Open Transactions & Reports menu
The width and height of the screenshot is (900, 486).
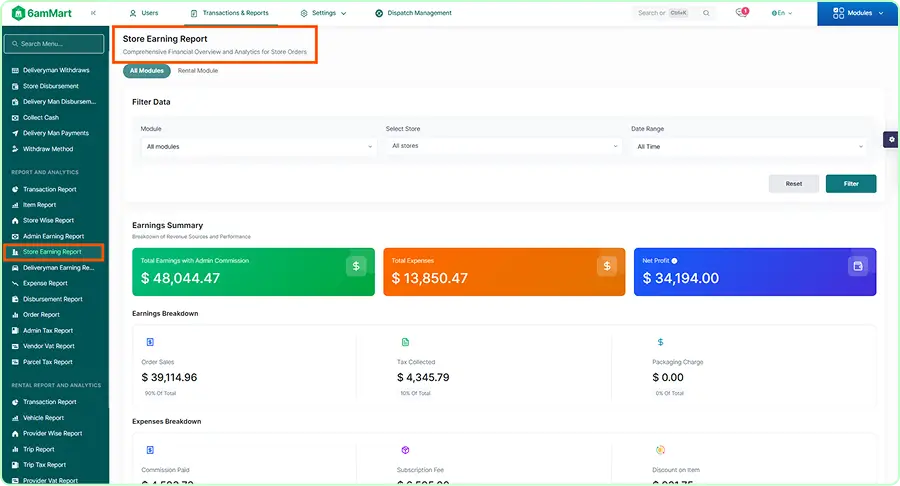pos(230,13)
